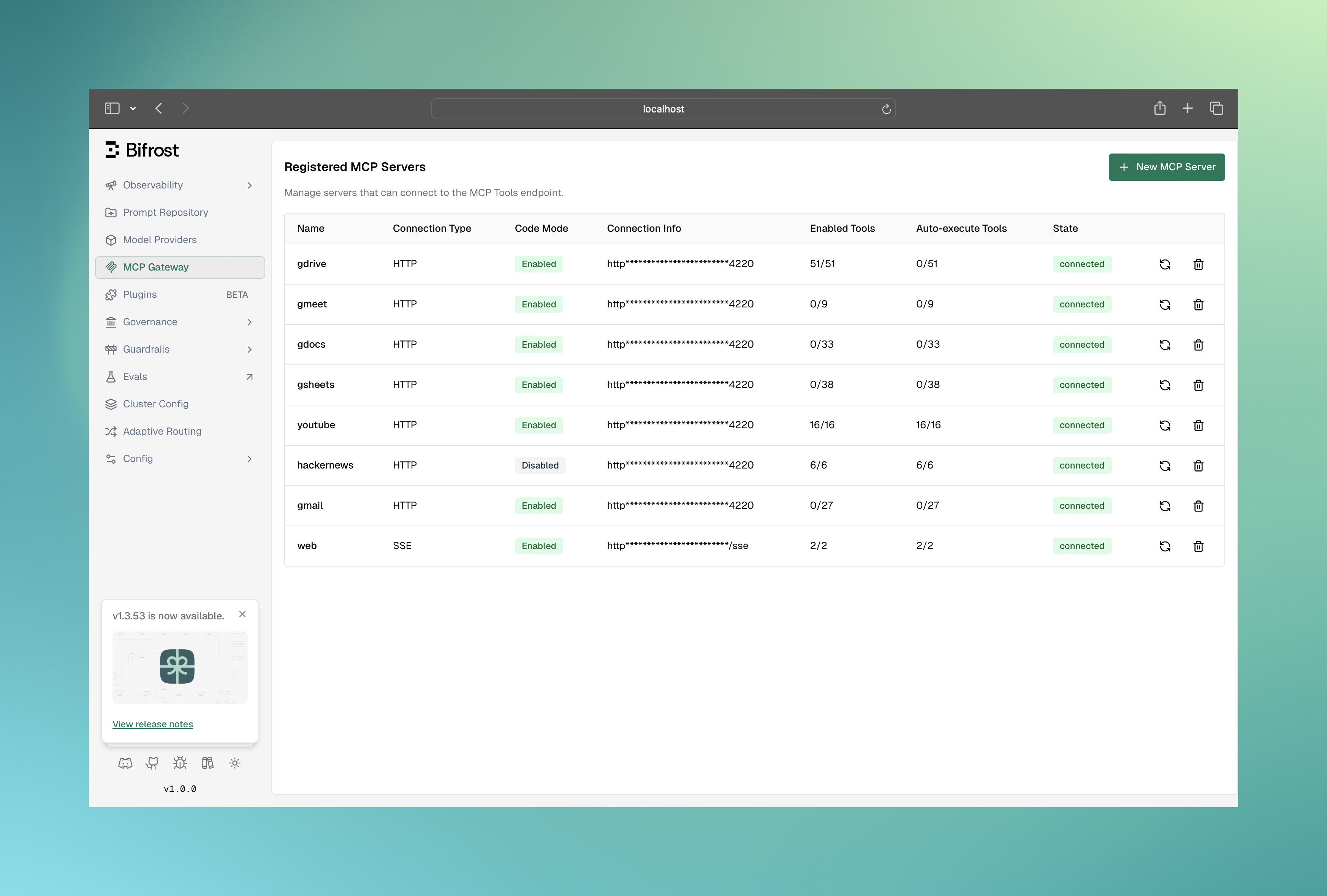Delete the web SSE server

(1198, 546)
